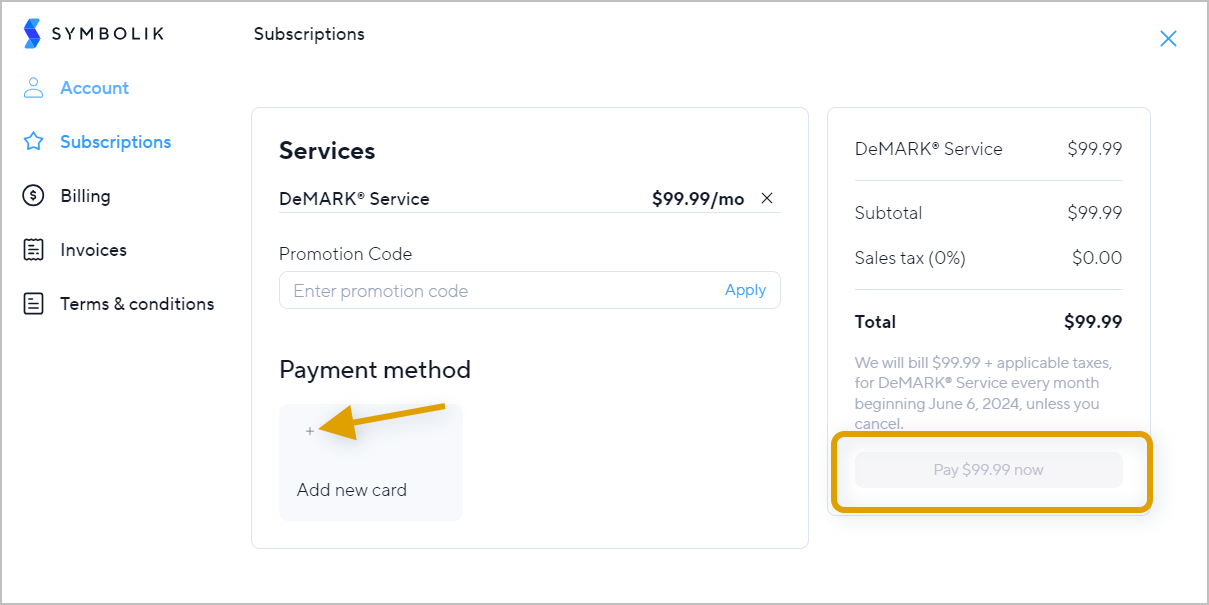Click the Subtotal label
1209x605 pixels.
[888, 213]
